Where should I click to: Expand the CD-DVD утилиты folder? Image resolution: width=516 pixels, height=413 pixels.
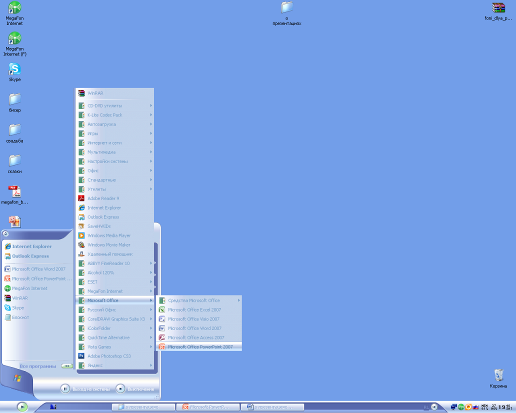click(115, 106)
